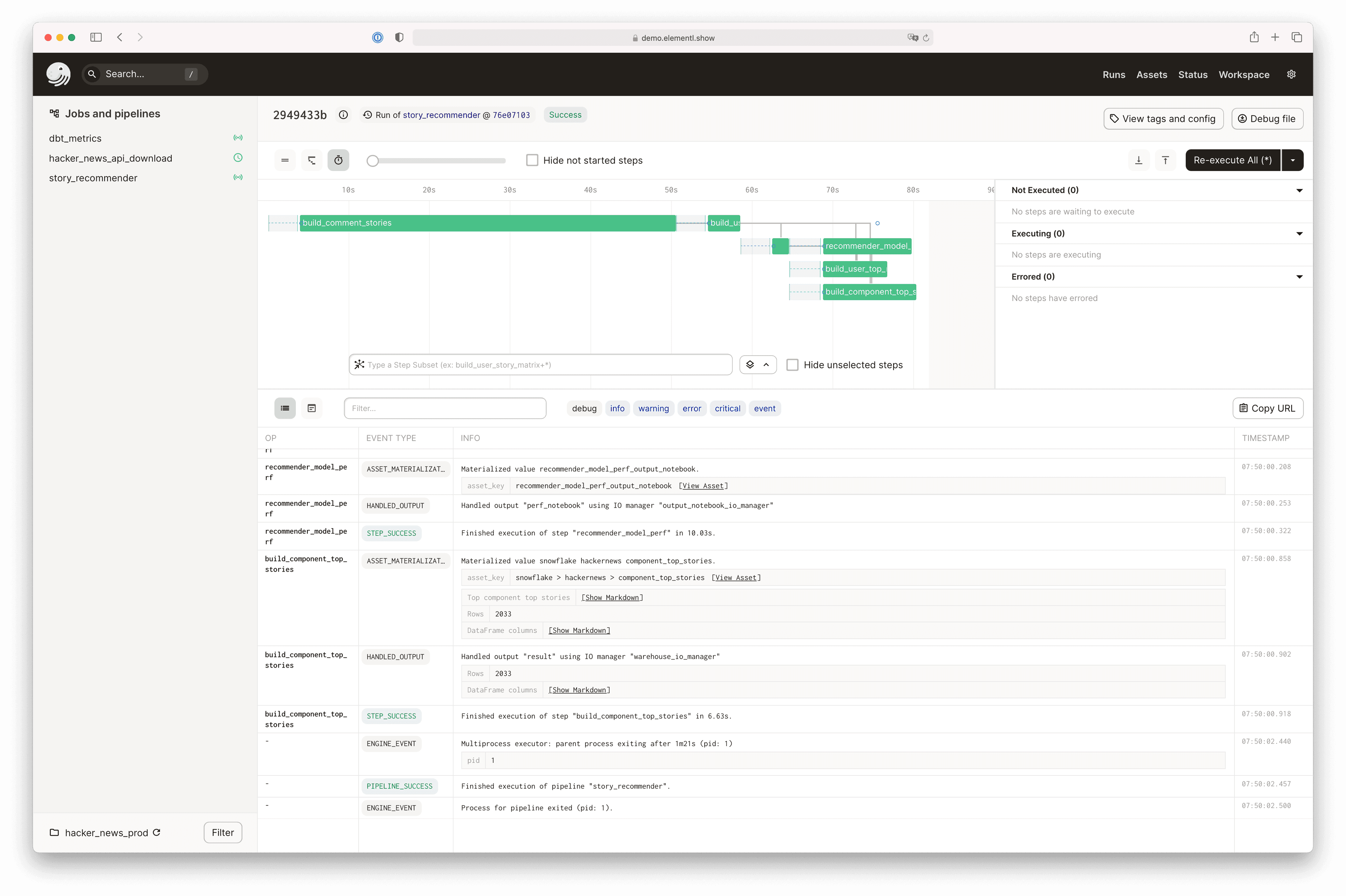Select the timed (stopwatch) Gantt view
The image size is (1346, 896).
click(x=338, y=160)
